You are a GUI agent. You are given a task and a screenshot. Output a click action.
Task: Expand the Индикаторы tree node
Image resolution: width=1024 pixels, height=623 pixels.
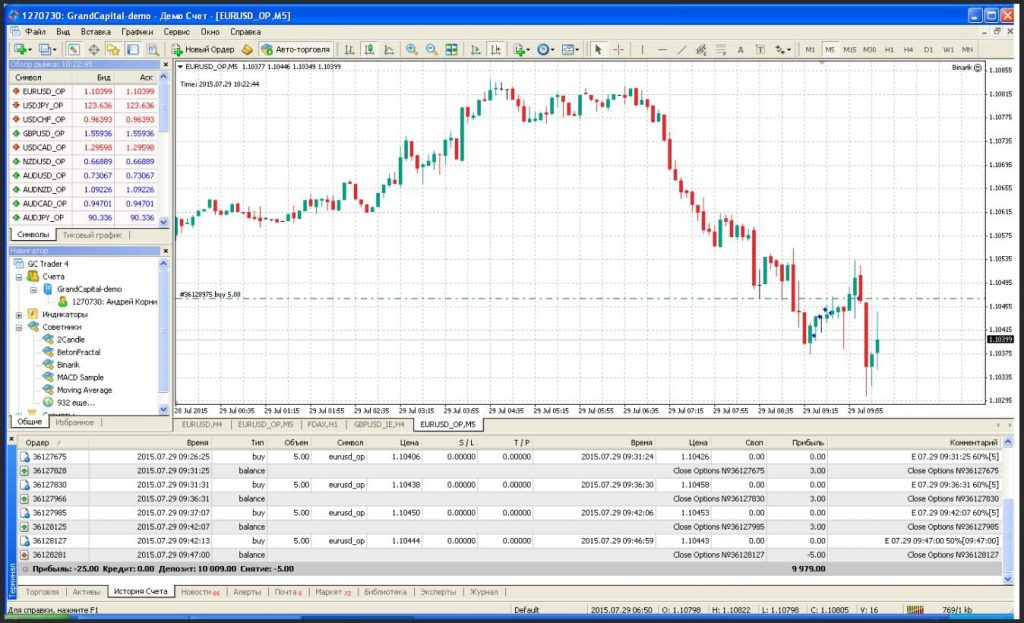pos(19,315)
